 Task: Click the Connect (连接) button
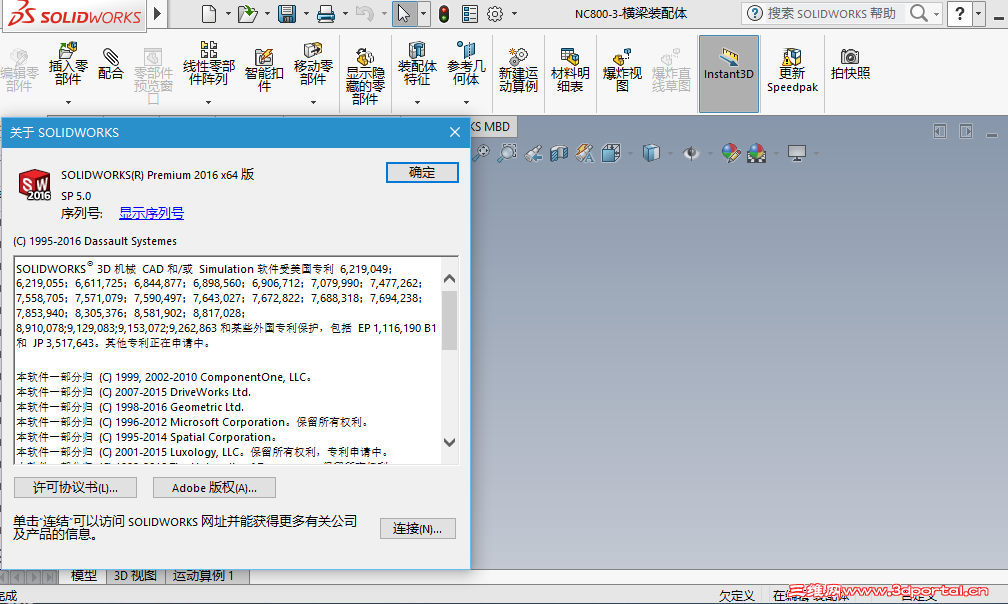418,529
